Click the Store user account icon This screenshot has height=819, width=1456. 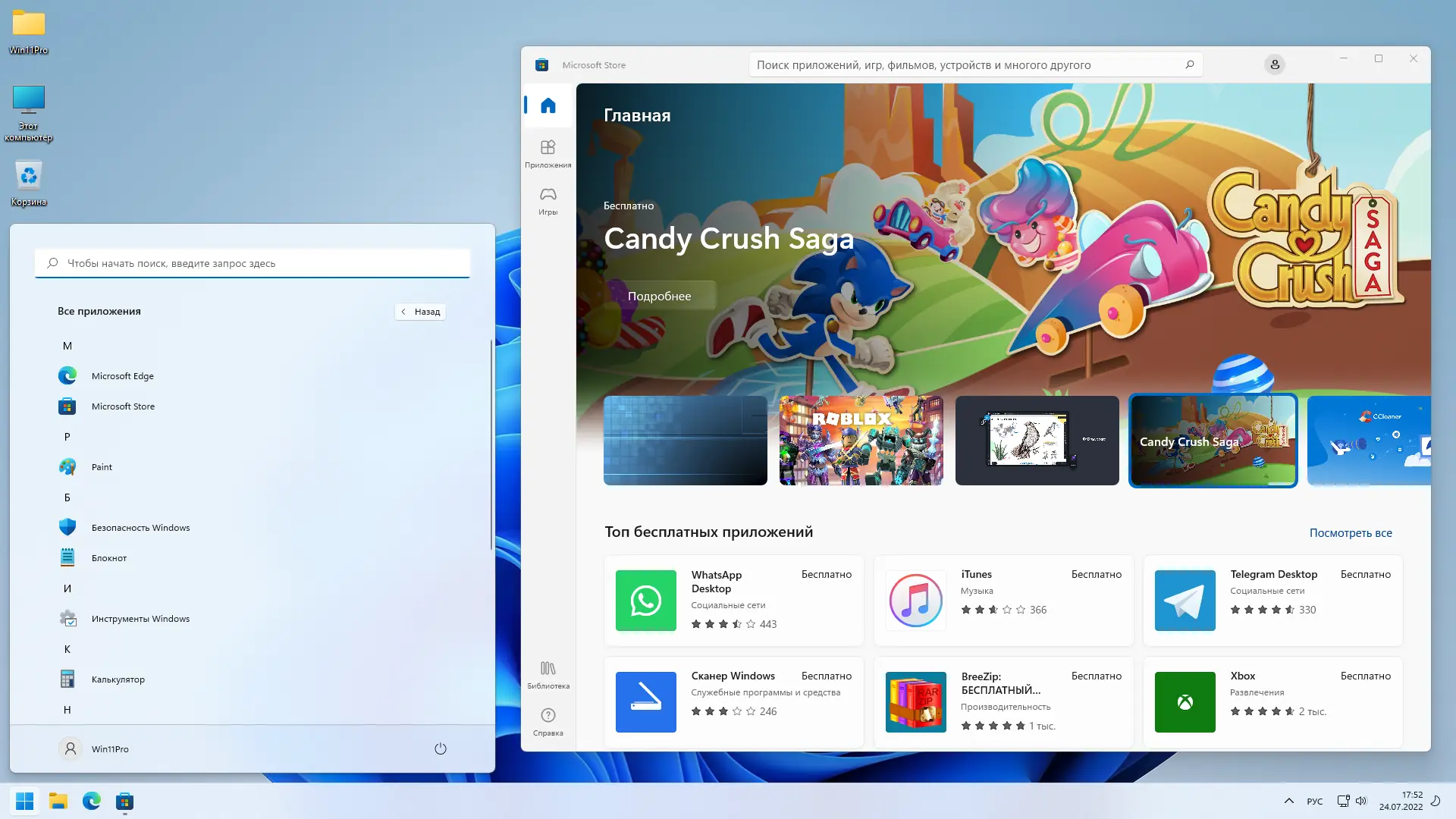pyautogui.click(x=1274, y=65)
